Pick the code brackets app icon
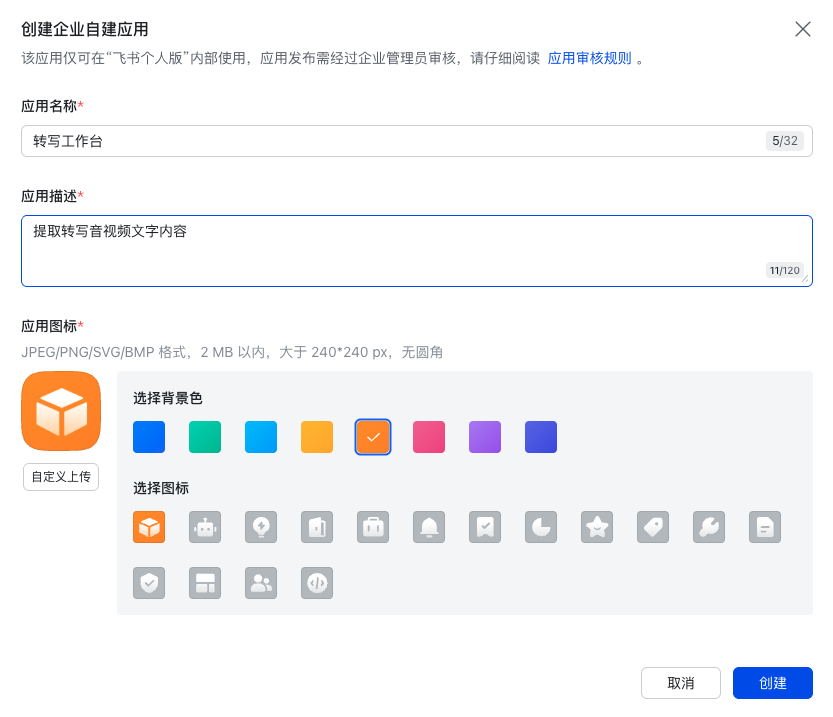 click(317, 583)
